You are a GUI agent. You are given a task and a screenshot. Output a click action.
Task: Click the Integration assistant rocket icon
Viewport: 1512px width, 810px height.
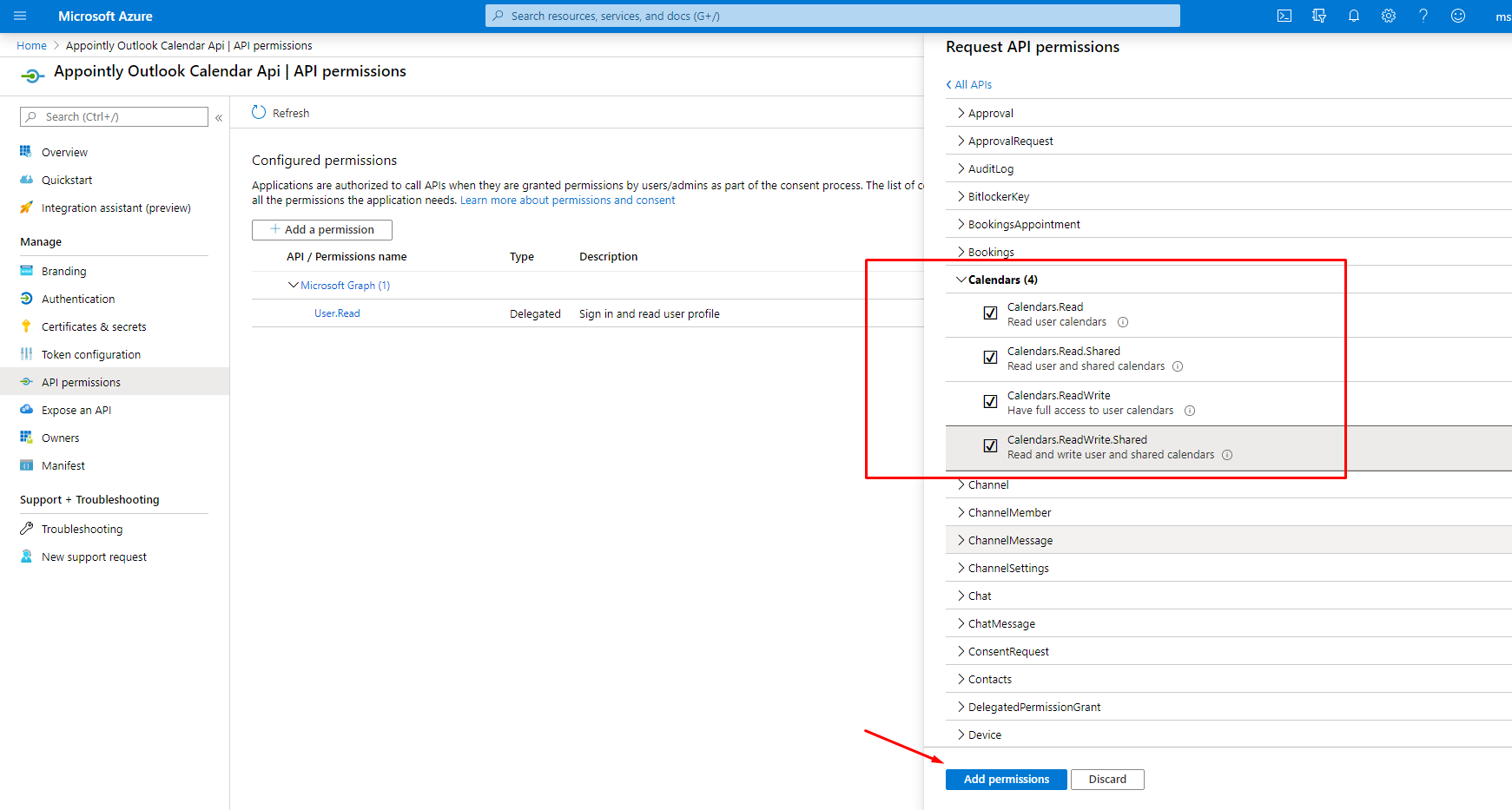[26, 207]
